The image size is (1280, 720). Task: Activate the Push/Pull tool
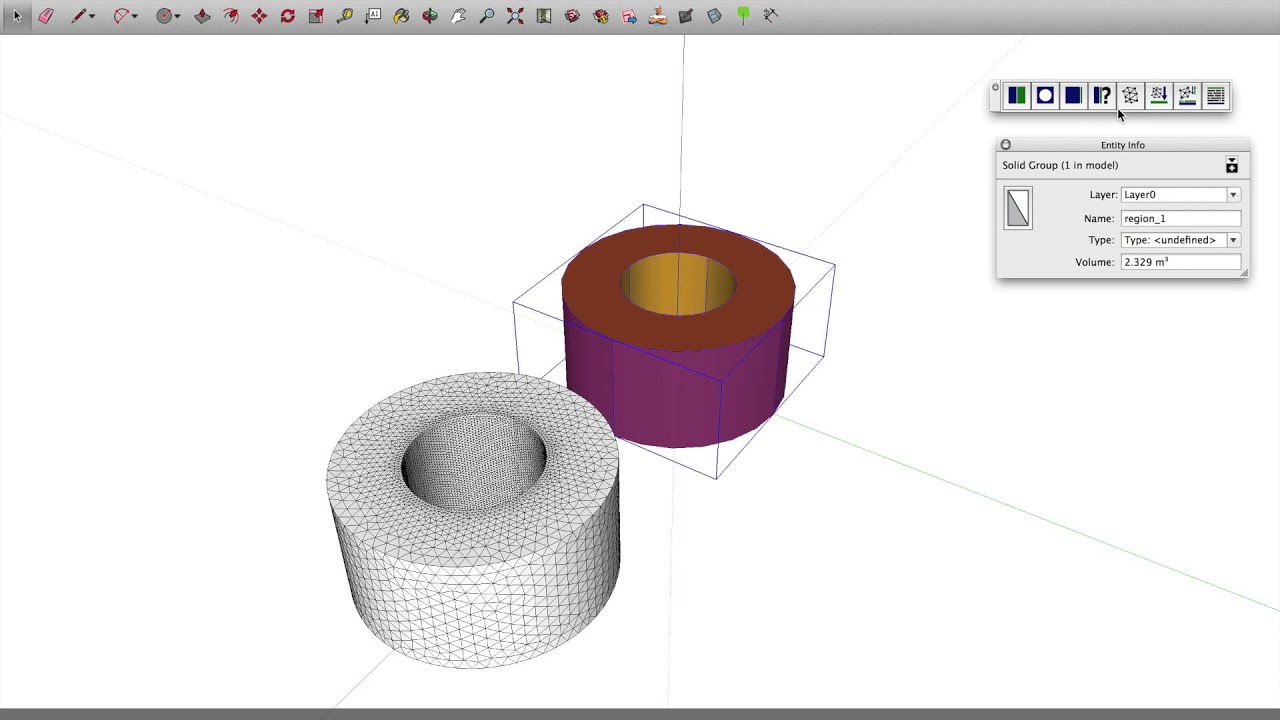coord(202,15)
